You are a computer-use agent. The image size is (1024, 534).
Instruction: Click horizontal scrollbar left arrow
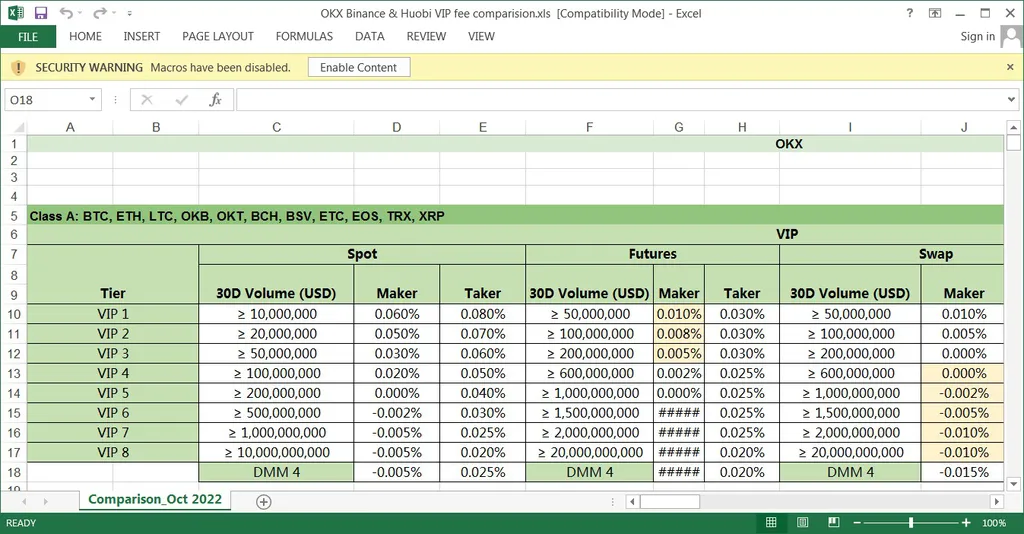pos(632,501)
